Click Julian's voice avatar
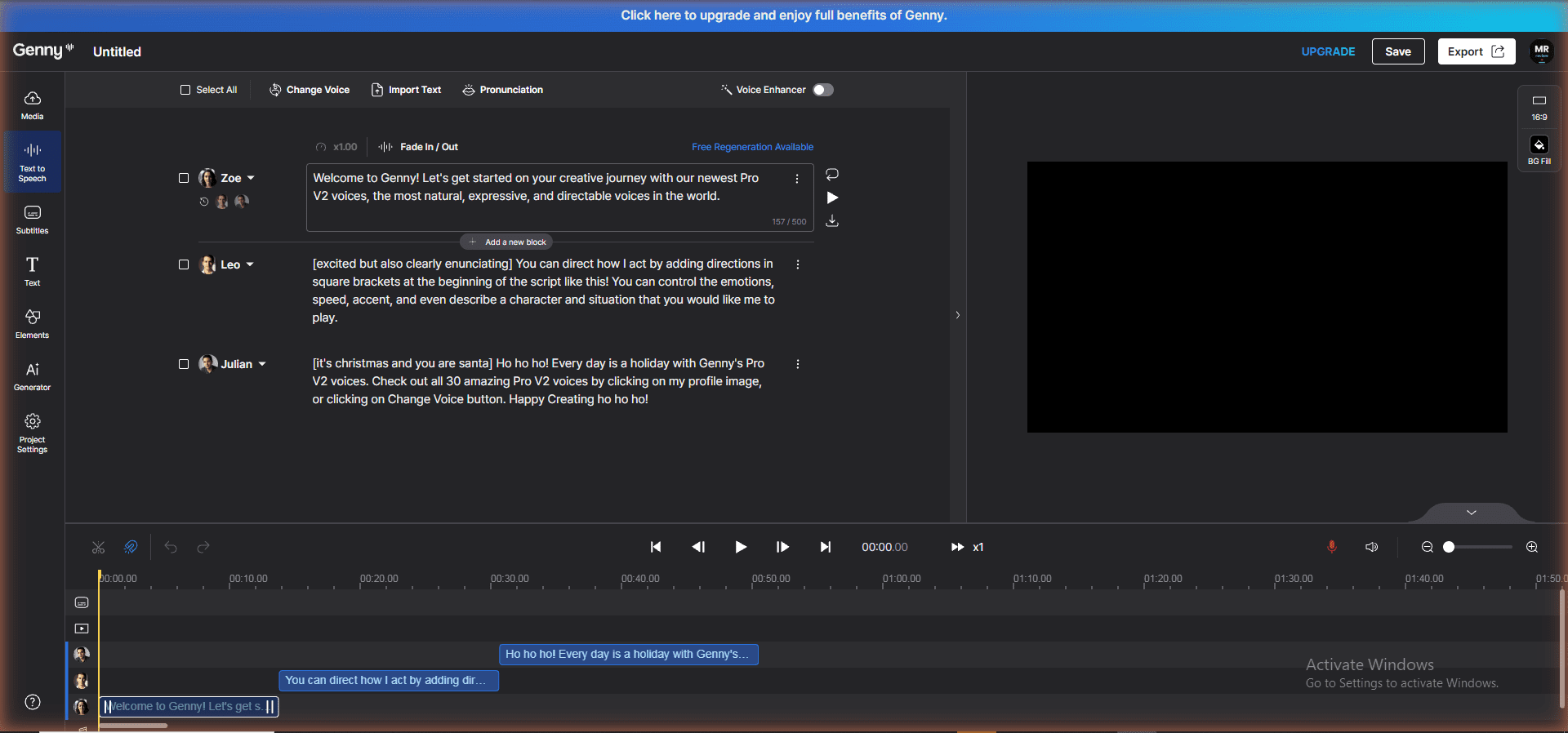Viewport: 1568px width, 733px height. [x=207, y=364]
